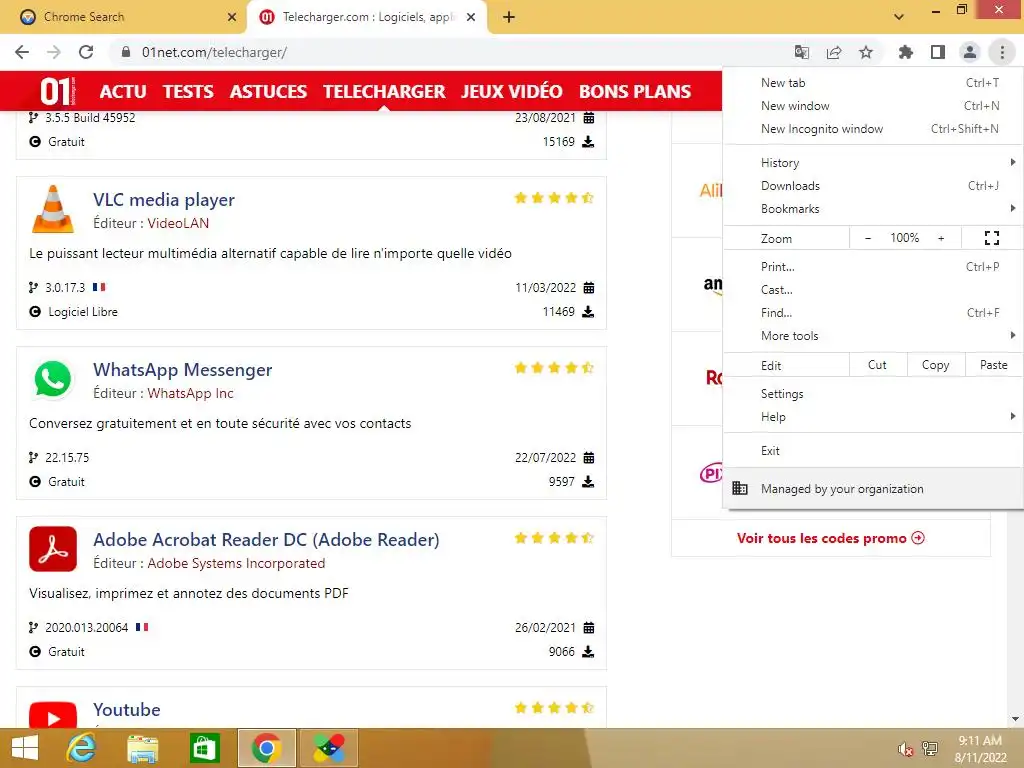The height and width of the screenshot is (768, 1024).
Task: Open the TESTS navigation item
Action: (188, 91)
